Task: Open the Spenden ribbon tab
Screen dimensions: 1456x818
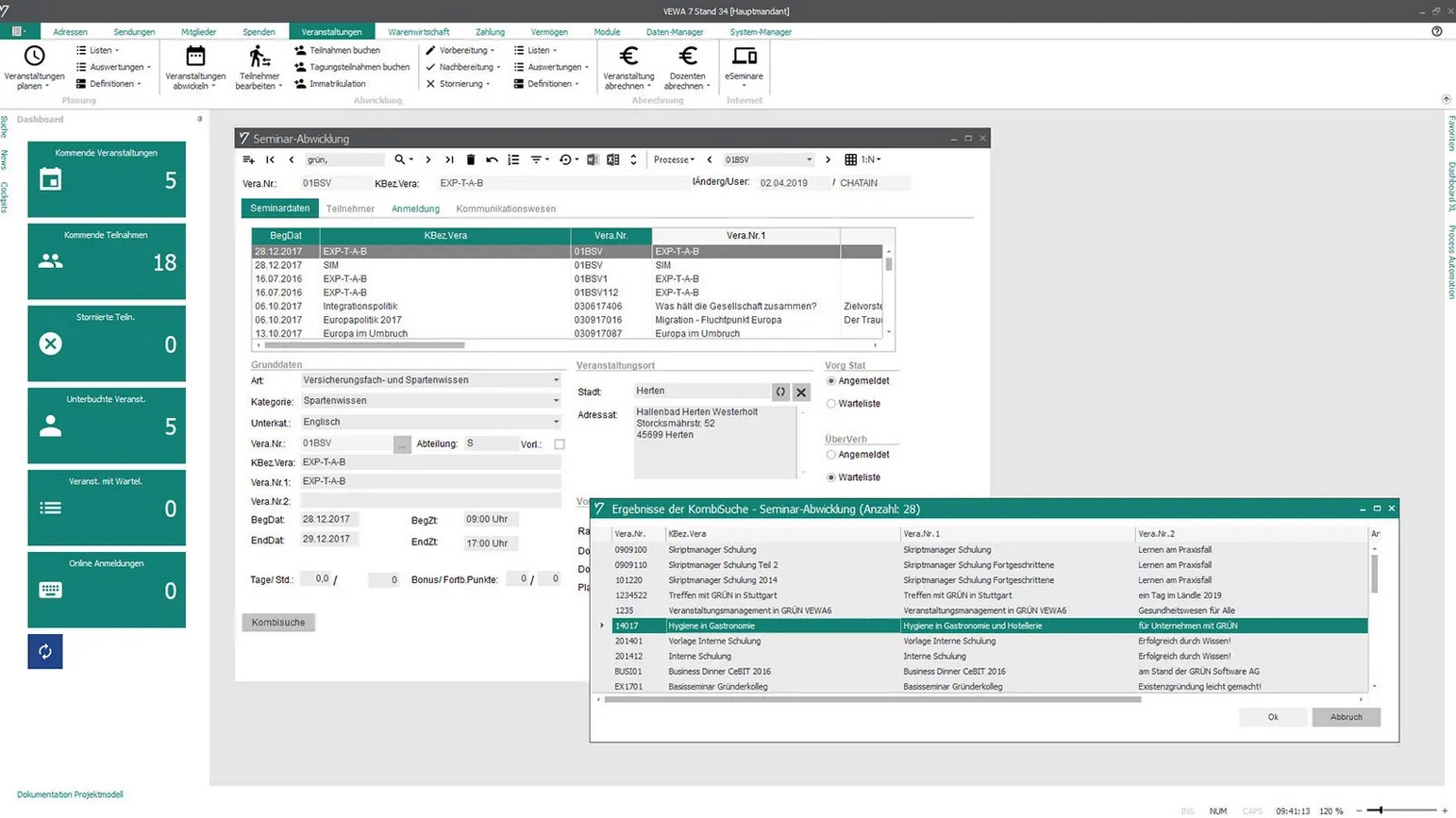Action: (x=259, y=31)
